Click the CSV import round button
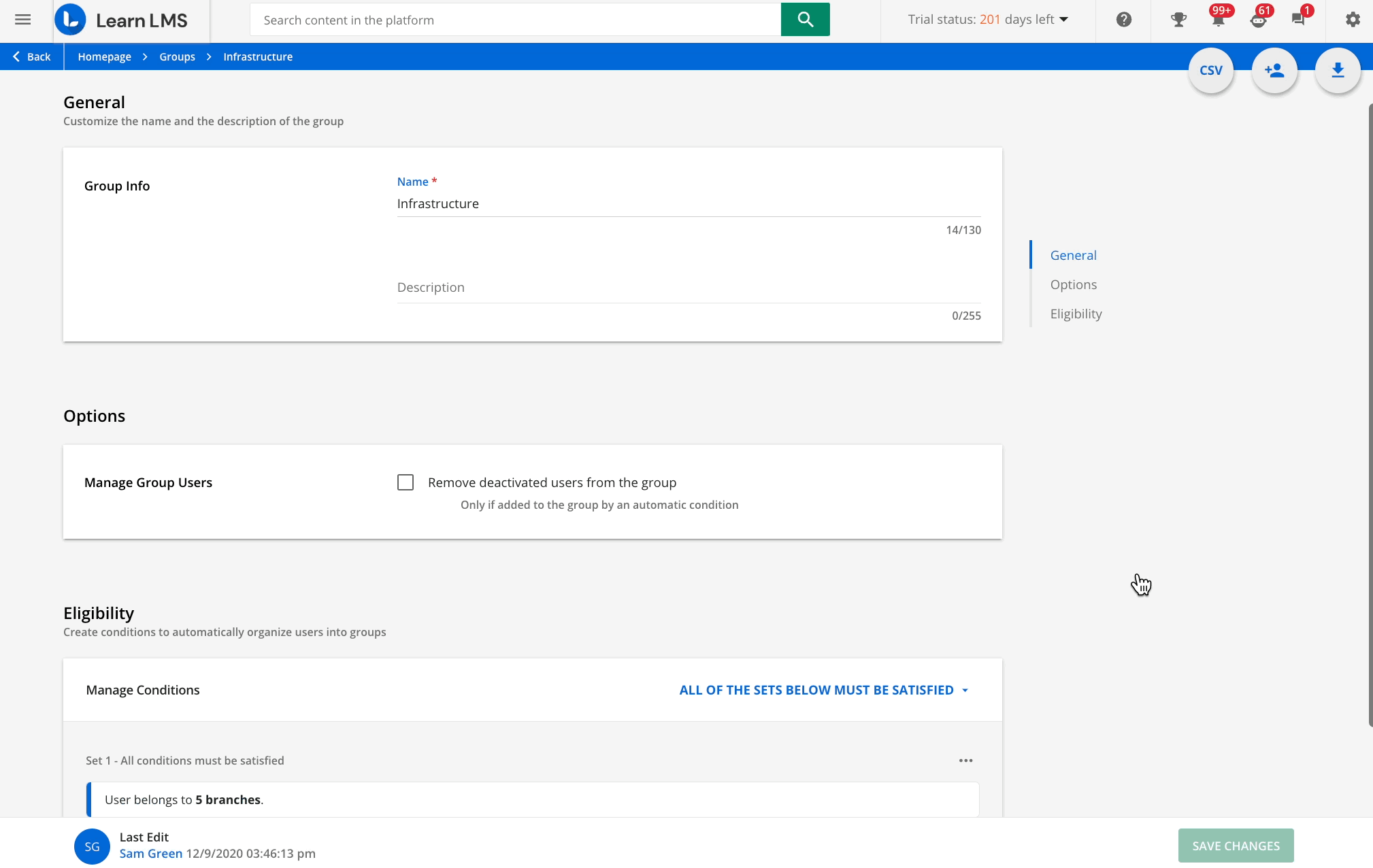The height and width of the screenshot is (868, 1373). 1210,71
